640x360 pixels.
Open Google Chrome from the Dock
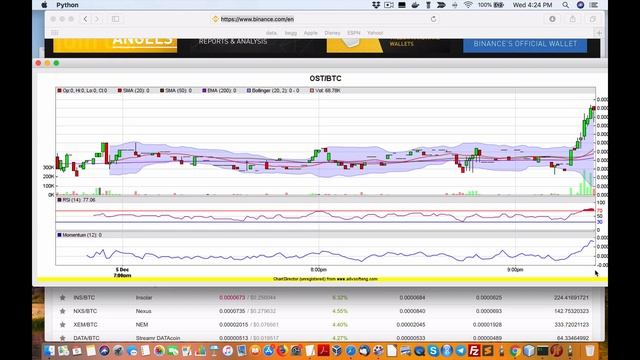tap(515, 351)
